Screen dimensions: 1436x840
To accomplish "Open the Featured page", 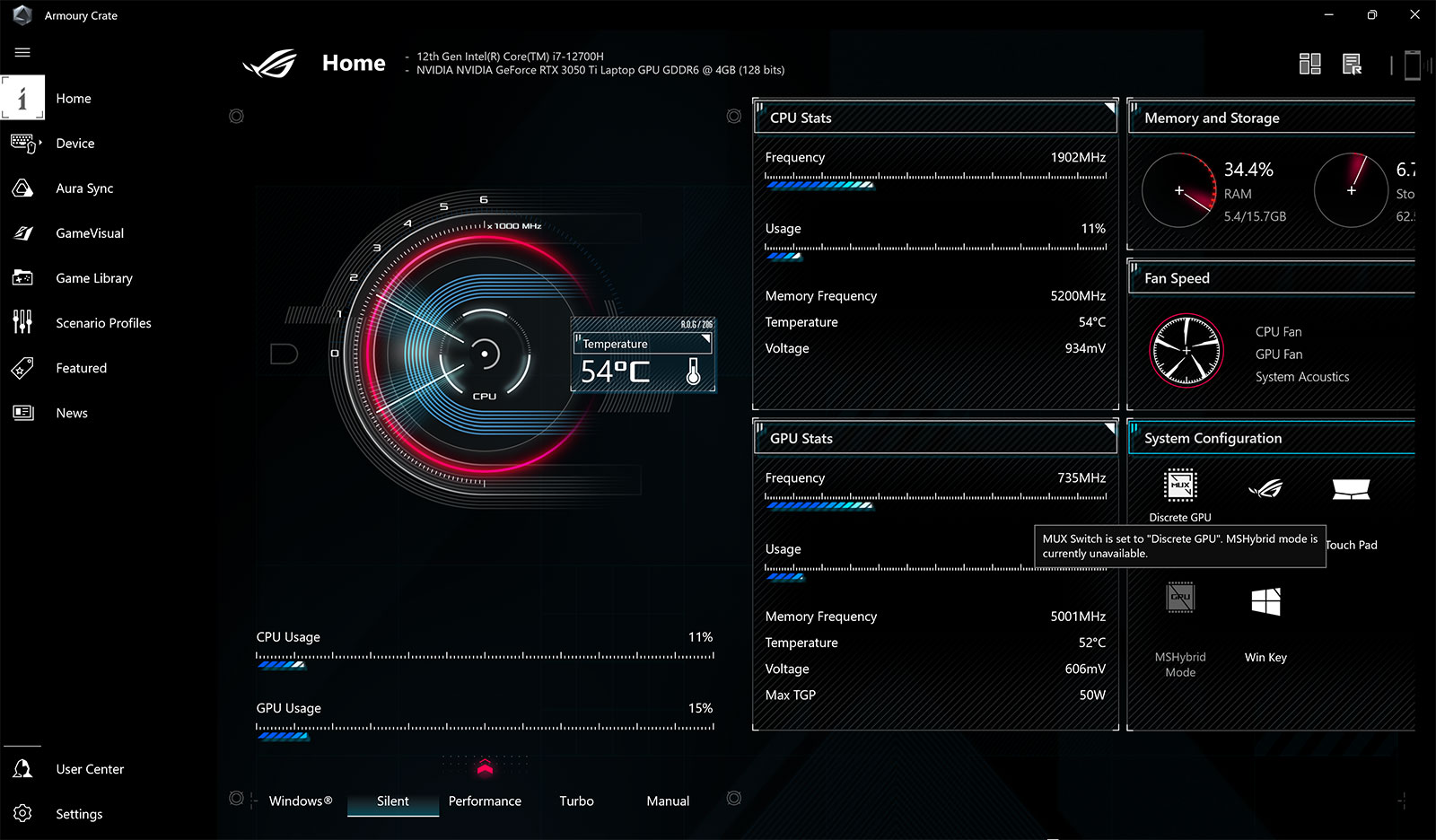I will tap(81, 367).
